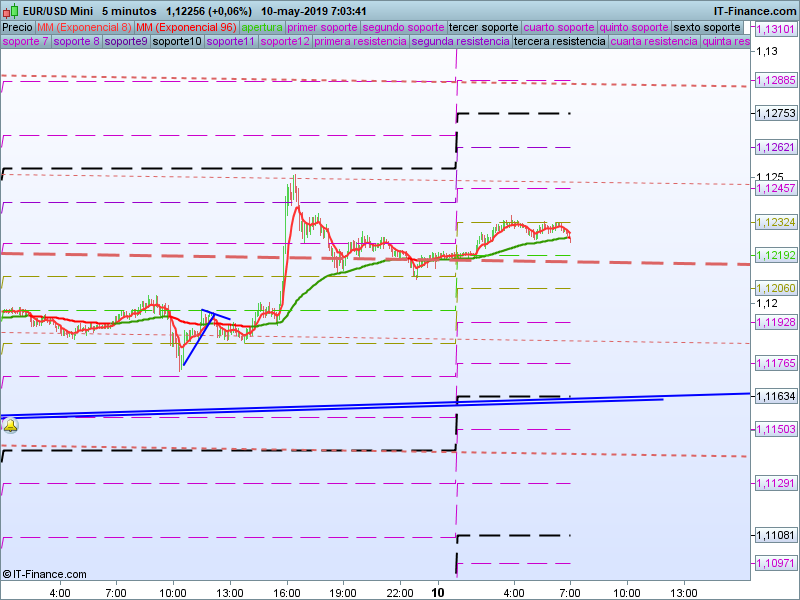Click the yellow alert bell icon
Screen dimensions: 800x600
pyautogui.click(x=10, y=426)
